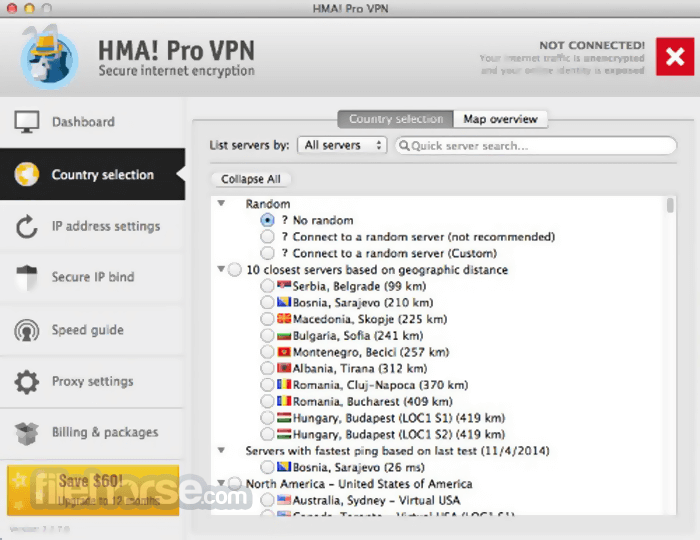
Task: Click the Romania, Cluj-Napoca (370 km) text
Action: [x=380, y=385]
